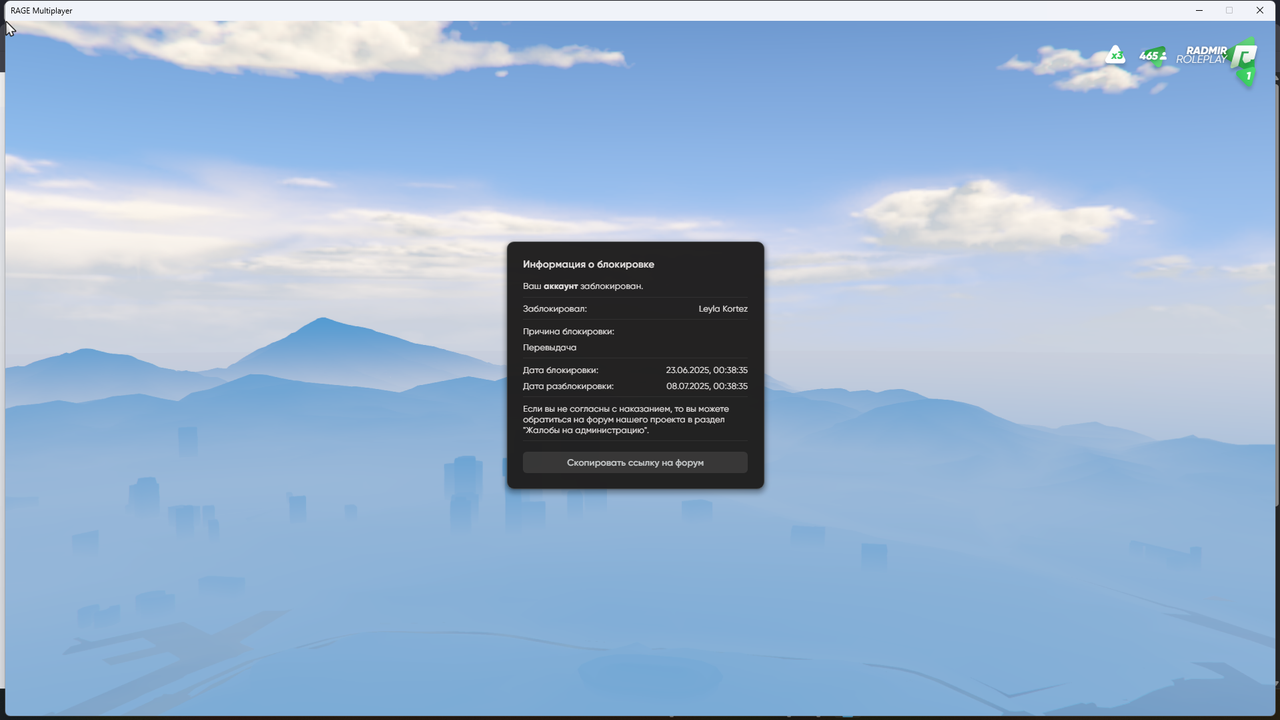The width and height of the screenshot is (1280, 720).
Task: Click the 'Дата блокировки:' label
Action: pyautogui.click(x=561, y=370)
